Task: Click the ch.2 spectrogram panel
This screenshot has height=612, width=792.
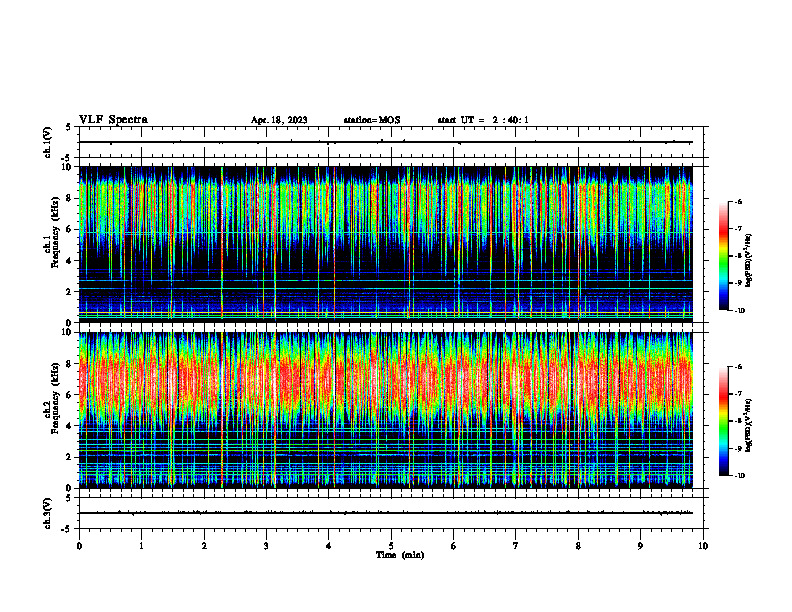Action: [385, 410]
